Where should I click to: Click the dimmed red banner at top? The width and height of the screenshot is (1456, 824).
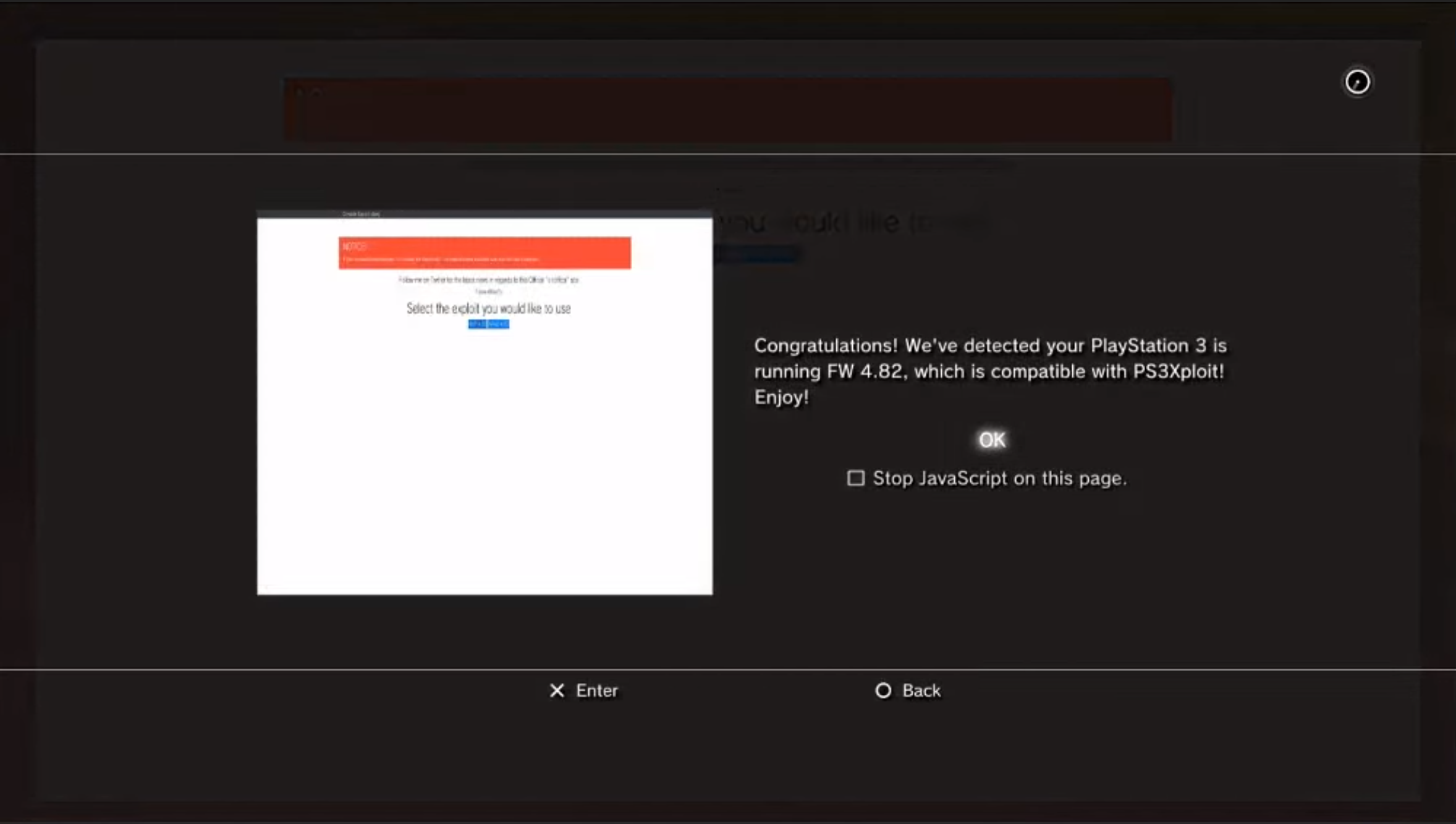(727, 109)
